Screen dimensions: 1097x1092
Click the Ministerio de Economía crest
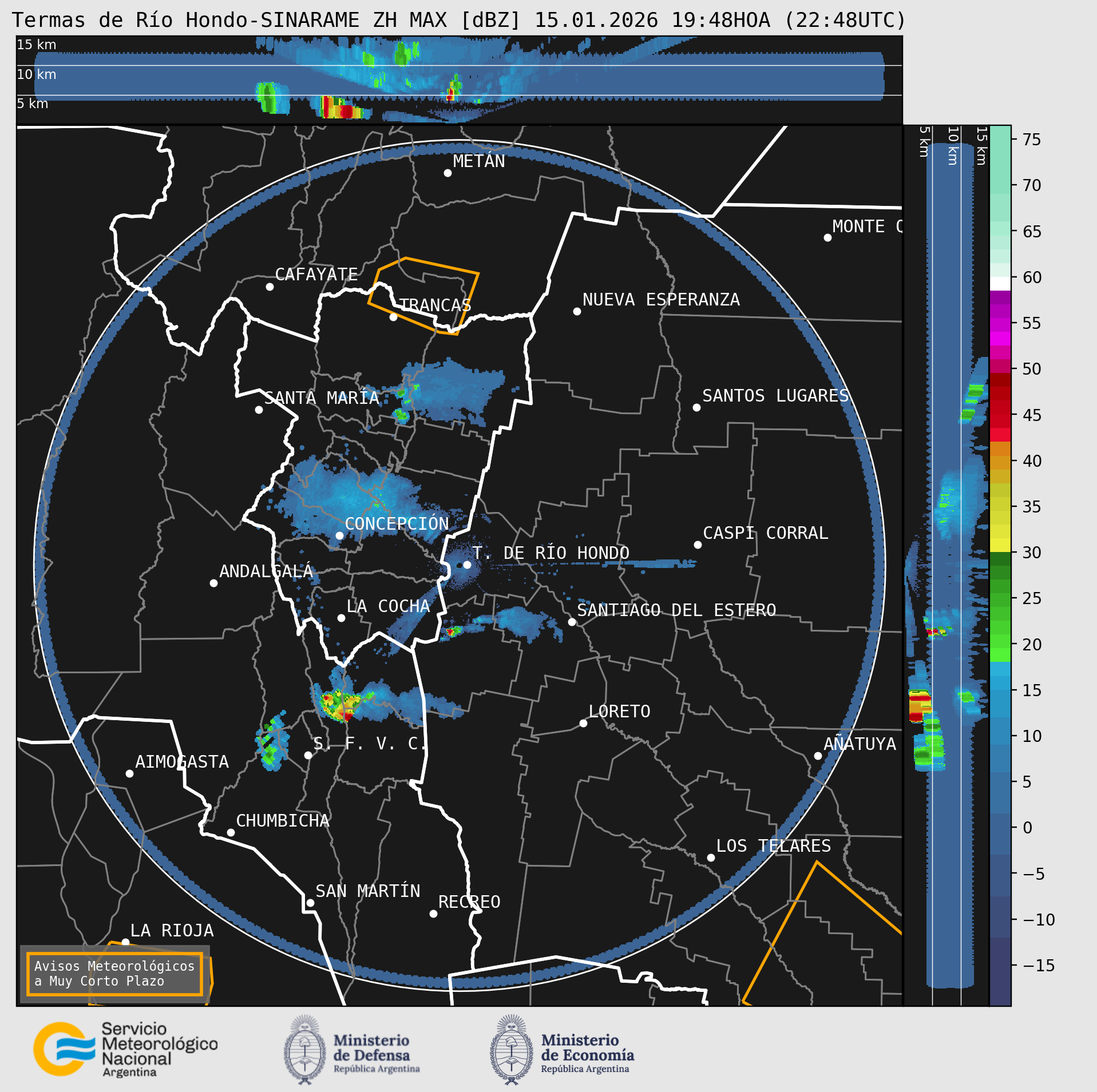pos(511,1049)
